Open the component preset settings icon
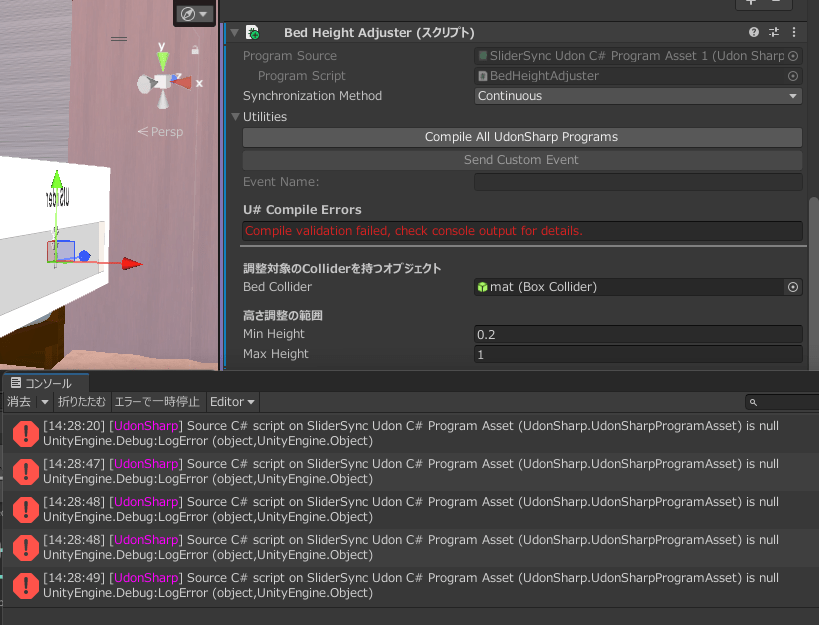 (774, 33)
